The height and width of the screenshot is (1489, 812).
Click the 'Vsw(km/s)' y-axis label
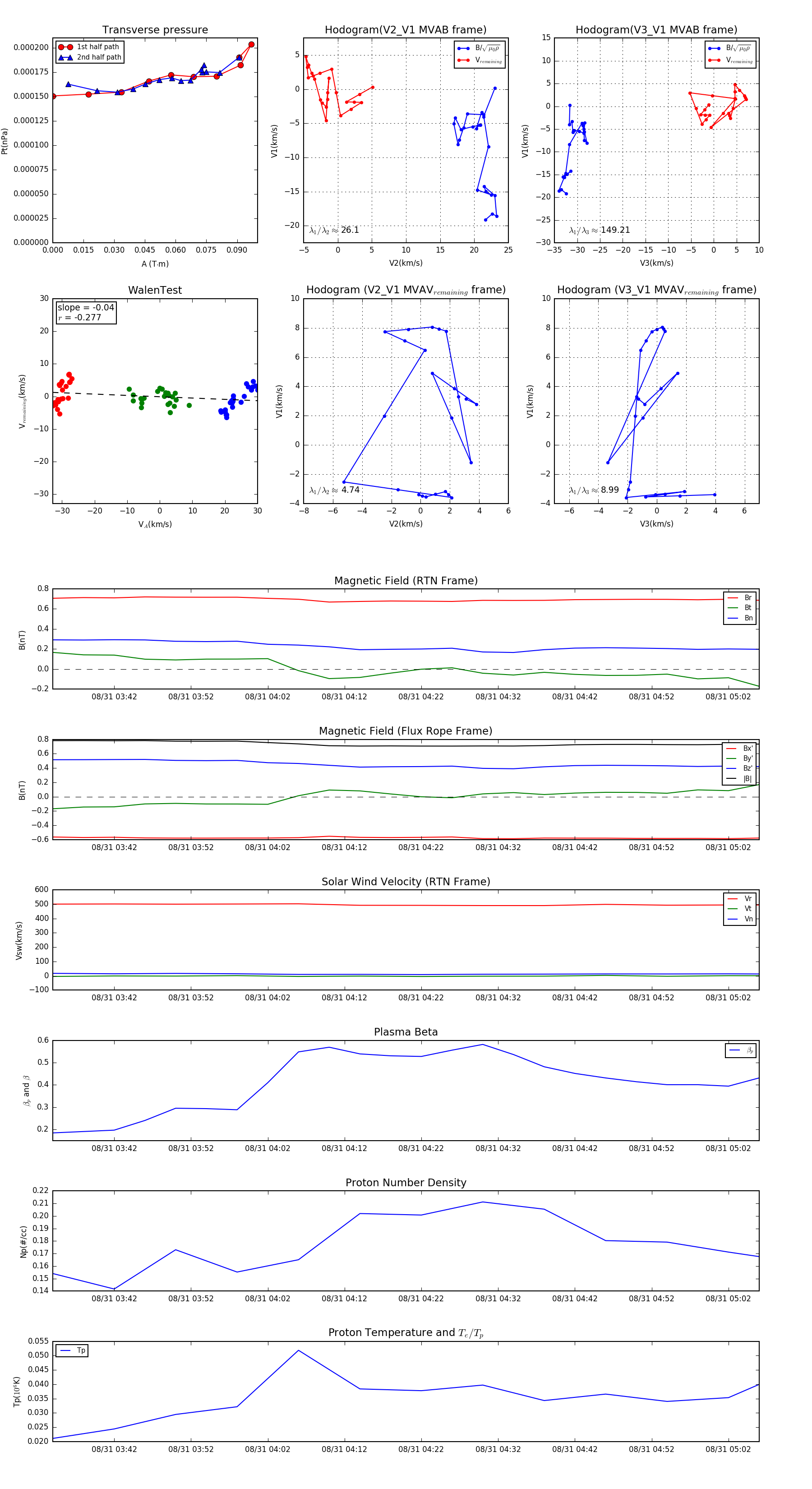pyautogui.click(x=18, y=940)
